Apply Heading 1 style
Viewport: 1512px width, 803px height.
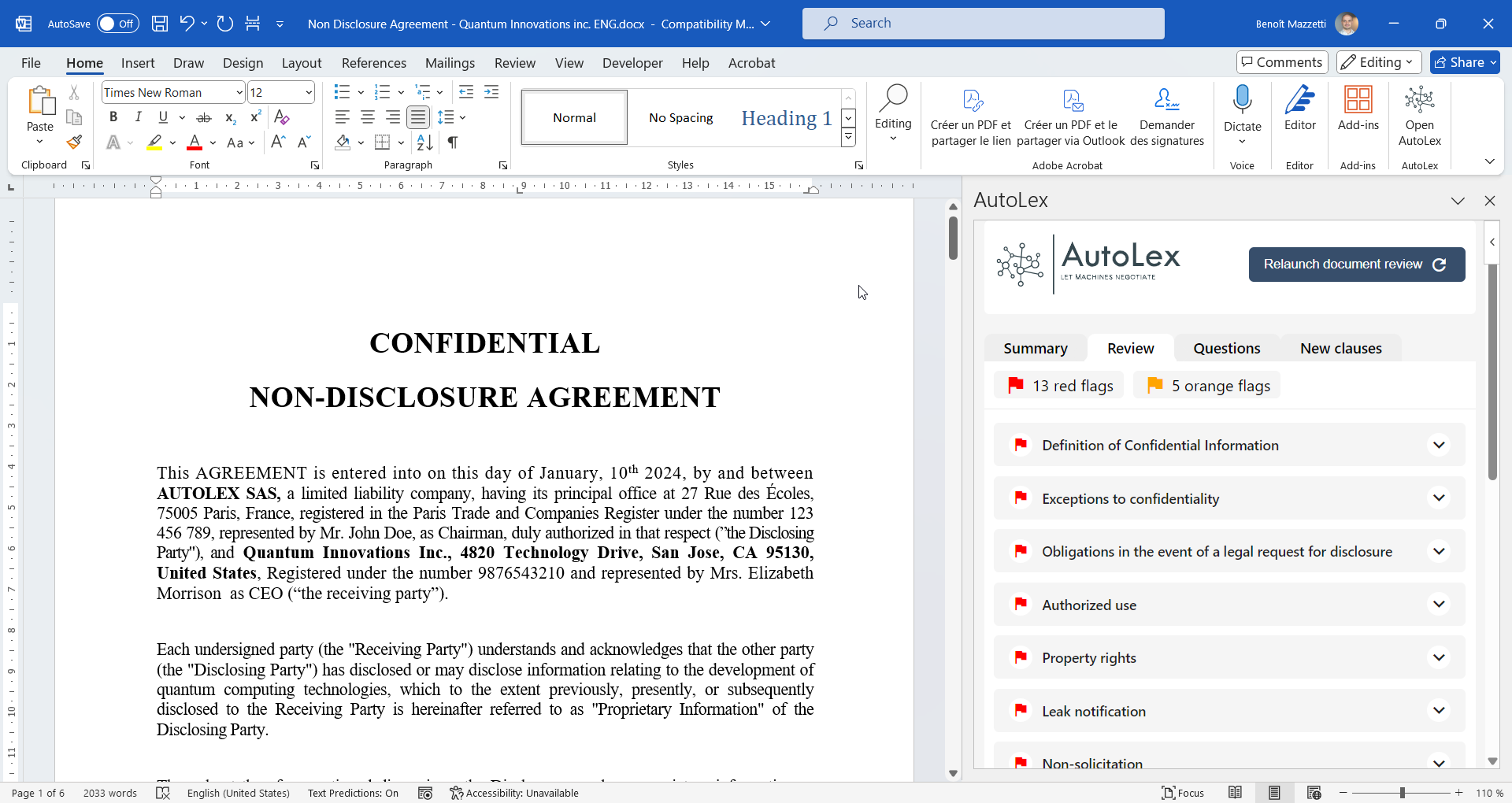click(786, 117)
